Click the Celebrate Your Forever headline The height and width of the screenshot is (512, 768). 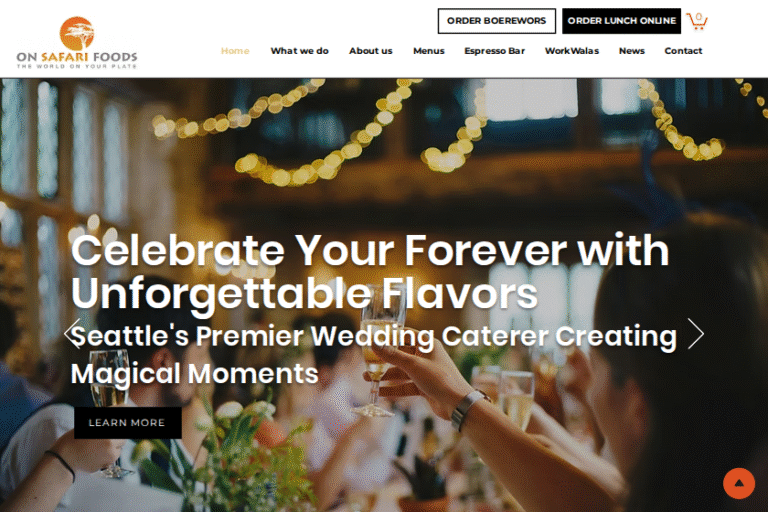point(370,272)
